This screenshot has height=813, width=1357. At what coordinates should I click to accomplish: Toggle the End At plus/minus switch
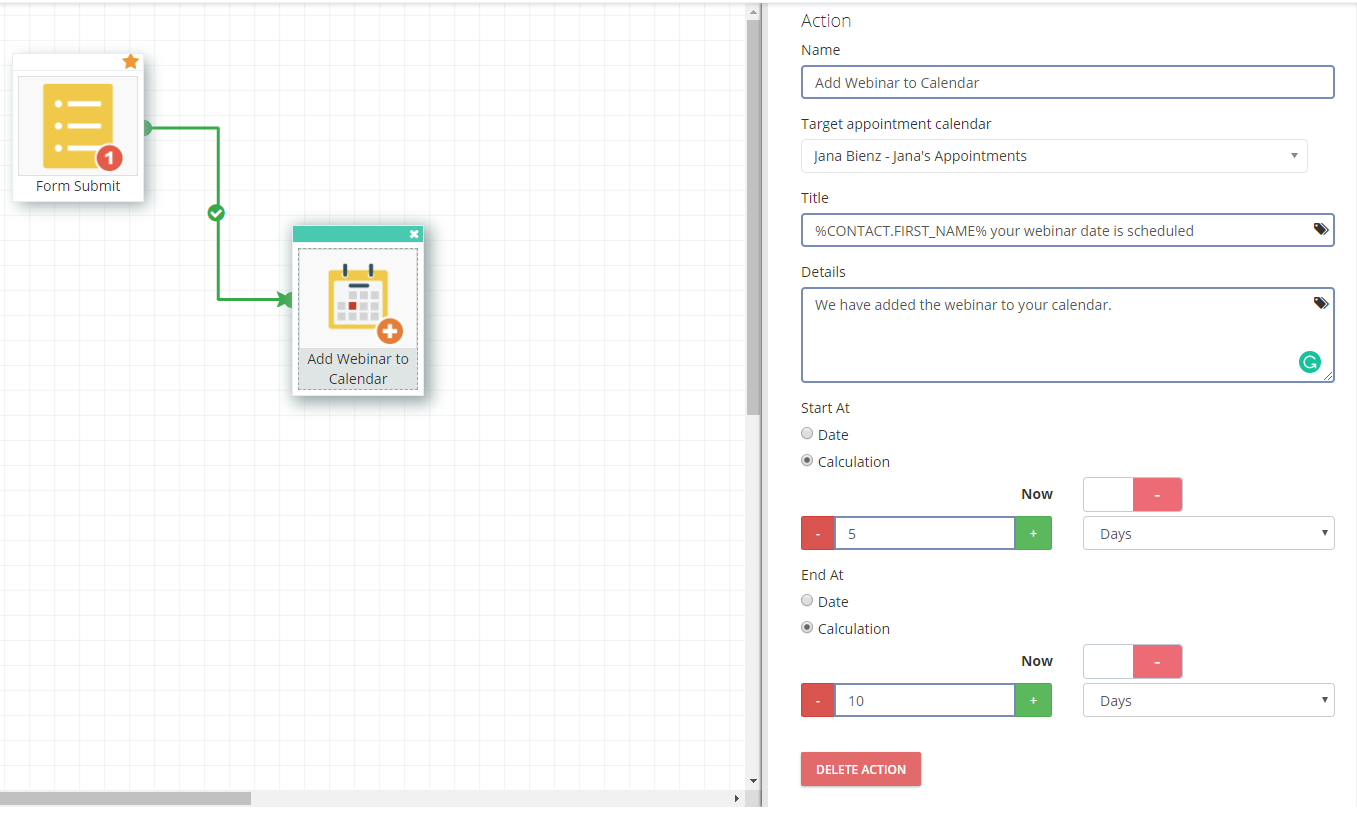[x=1132, y=661]
